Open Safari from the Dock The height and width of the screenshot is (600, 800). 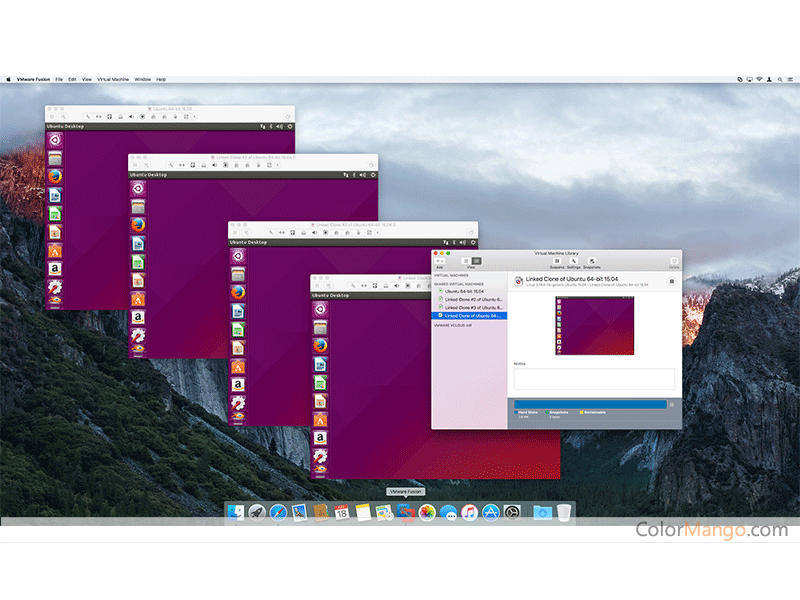(x=278, y=512)
